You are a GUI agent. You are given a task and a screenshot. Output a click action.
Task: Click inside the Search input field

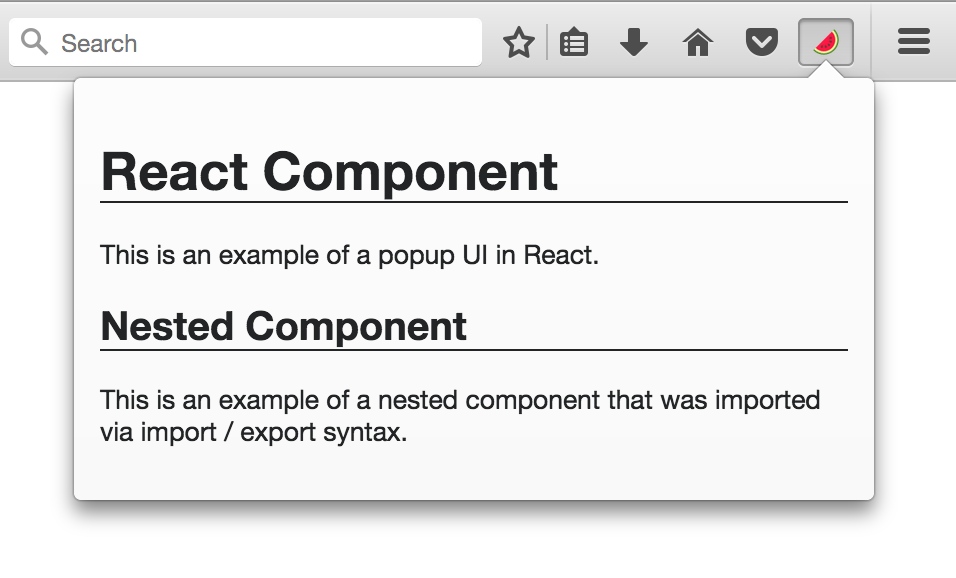click(x=250, y=43)
